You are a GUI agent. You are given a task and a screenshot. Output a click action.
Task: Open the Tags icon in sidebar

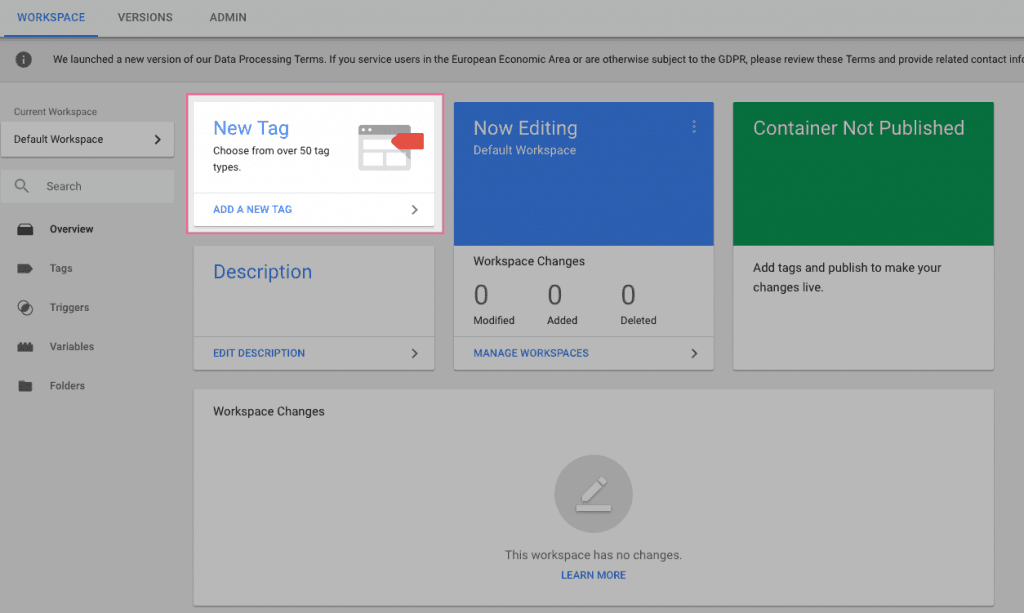(25, 268)
